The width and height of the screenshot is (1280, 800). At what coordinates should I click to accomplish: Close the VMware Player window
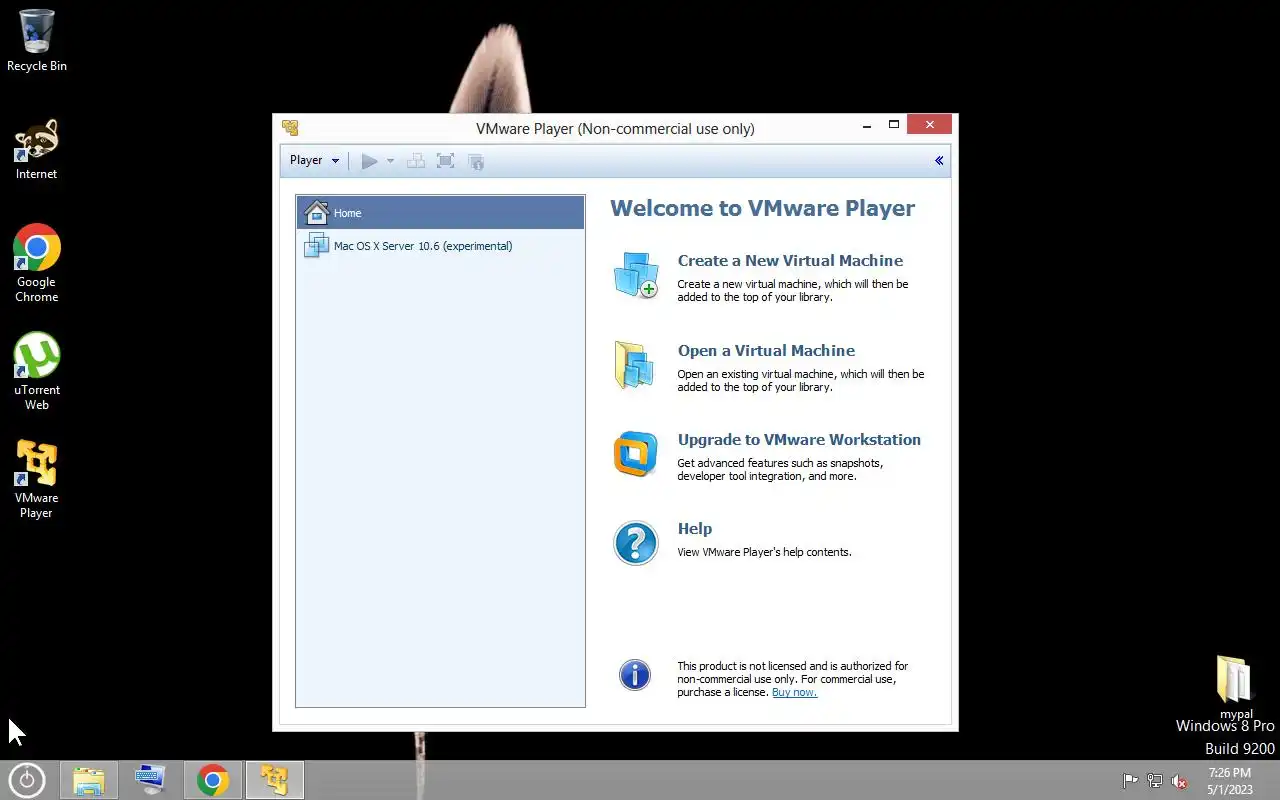click(x=930, y=125)
